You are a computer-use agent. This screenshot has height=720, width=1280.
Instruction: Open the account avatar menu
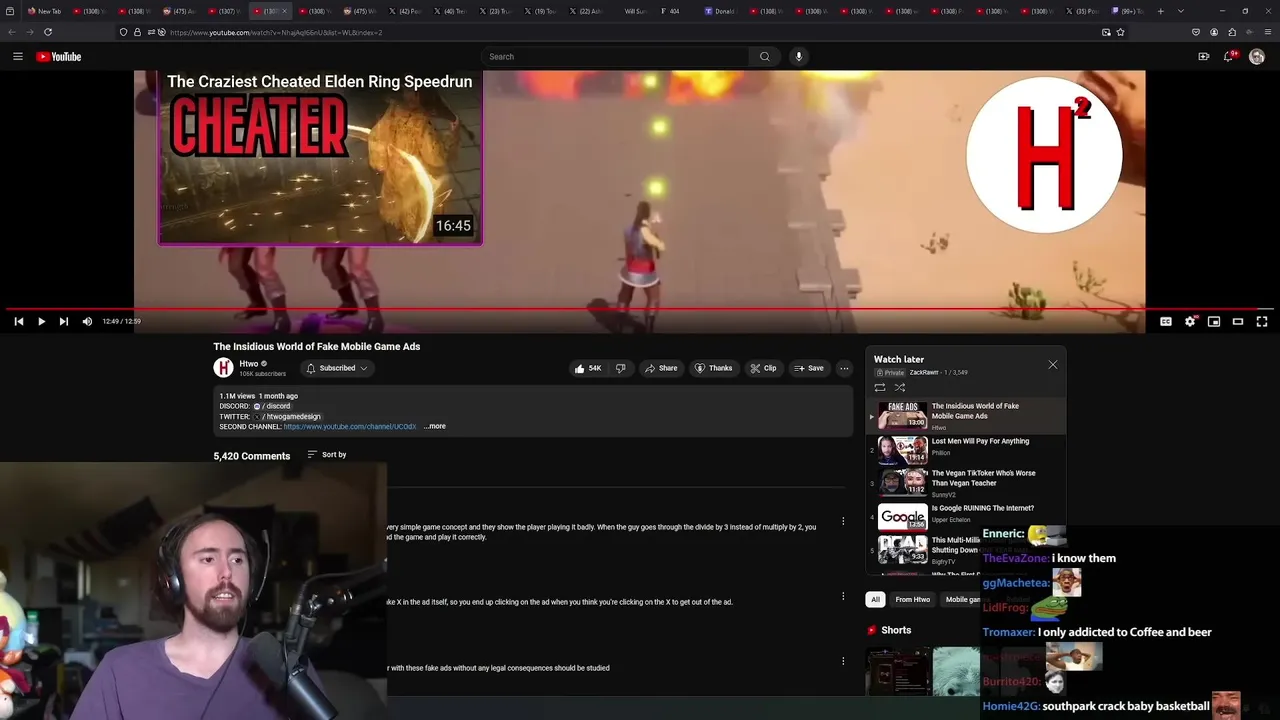pos(1257,57)
